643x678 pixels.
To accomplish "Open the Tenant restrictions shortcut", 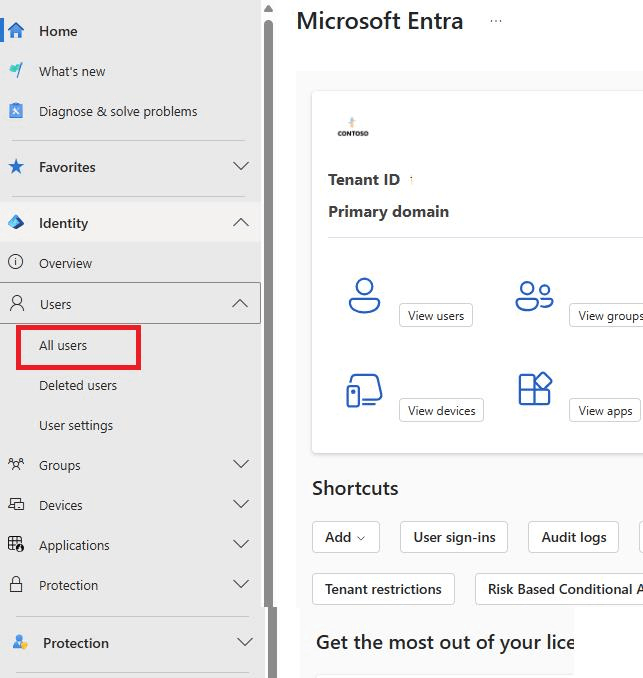I will tap(383, 589).
